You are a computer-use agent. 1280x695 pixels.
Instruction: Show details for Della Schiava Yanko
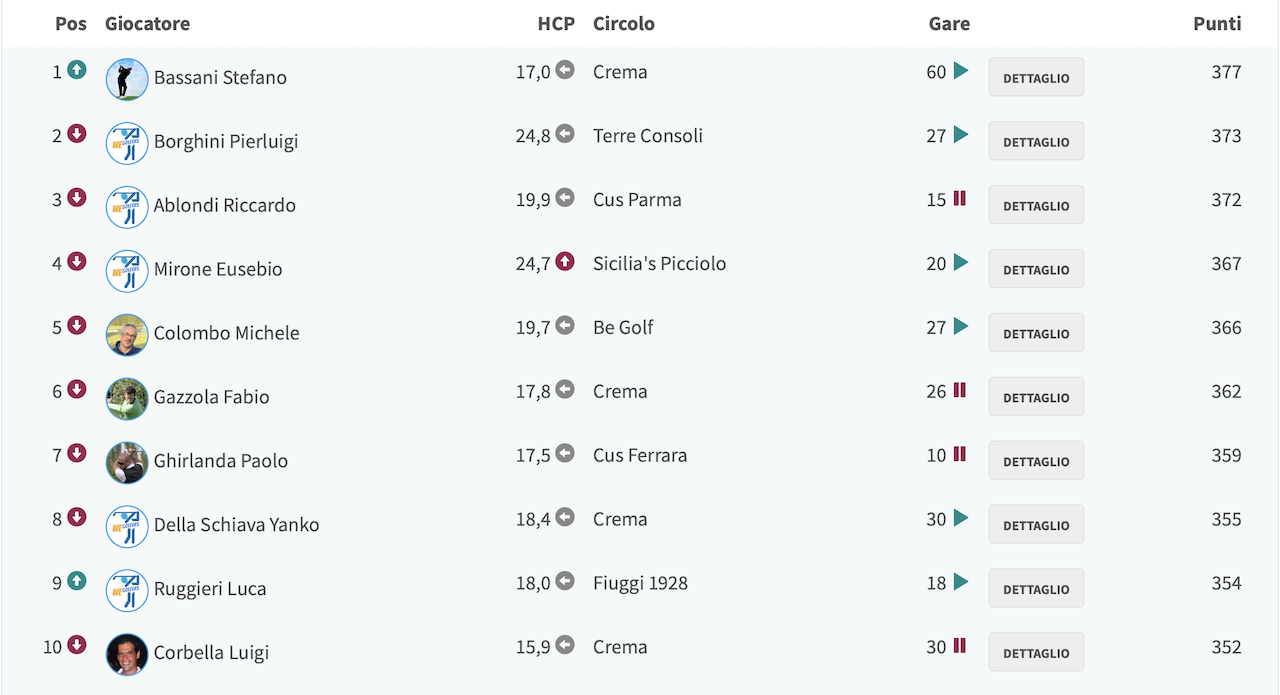tap(1036, 525)
